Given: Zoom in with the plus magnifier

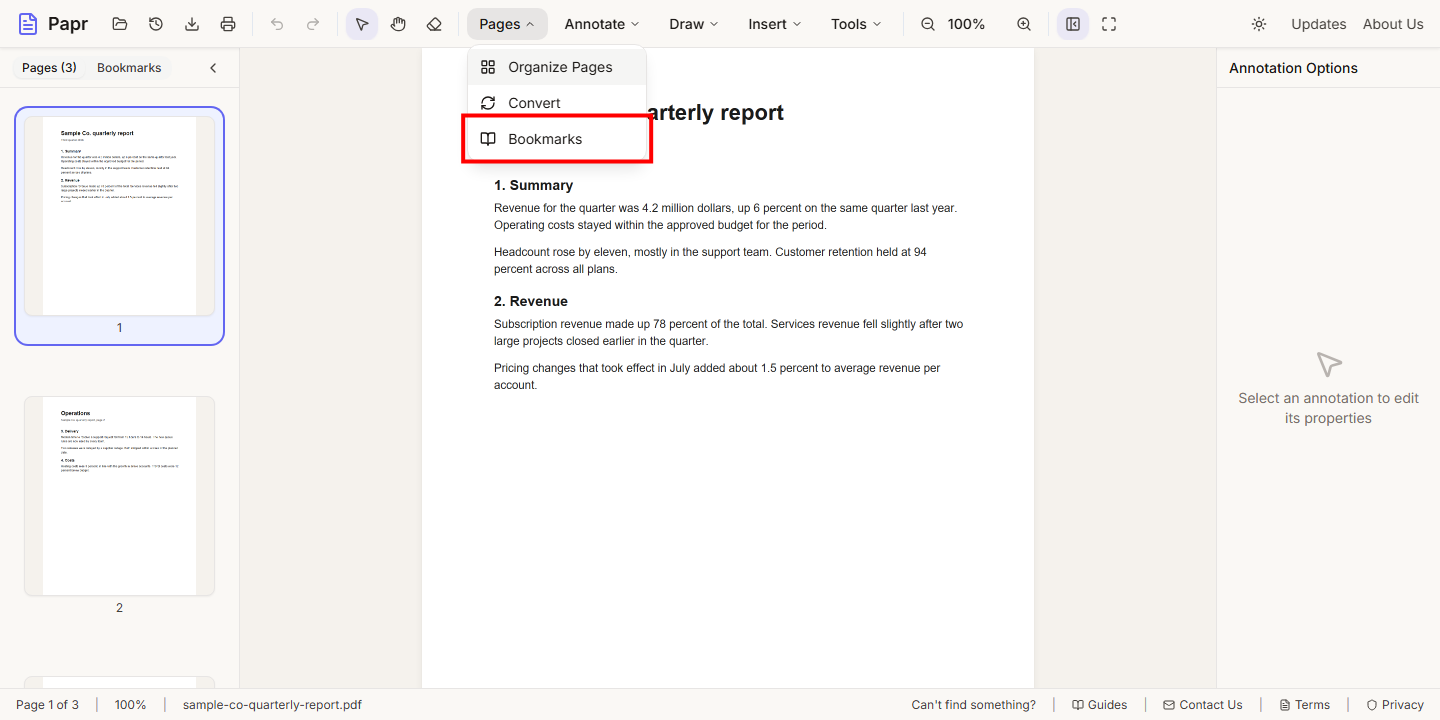Looking at the screenshot, I should pos(1024,24).
